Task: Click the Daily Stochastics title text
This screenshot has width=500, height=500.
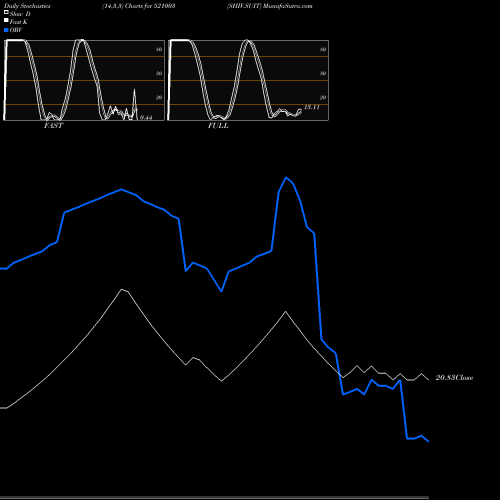Action: pos(27,6)
